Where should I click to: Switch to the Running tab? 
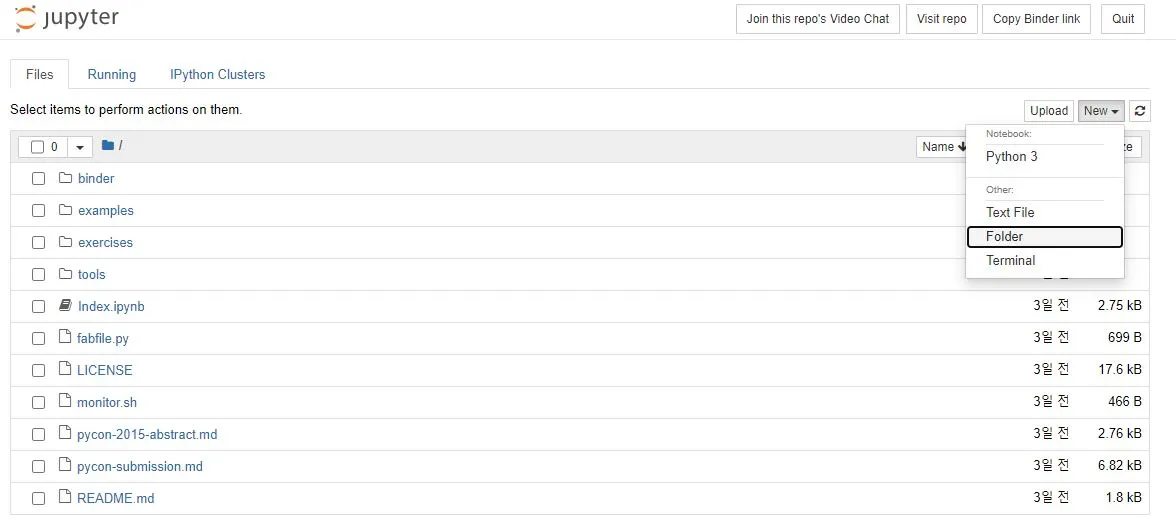coord(112,74)
